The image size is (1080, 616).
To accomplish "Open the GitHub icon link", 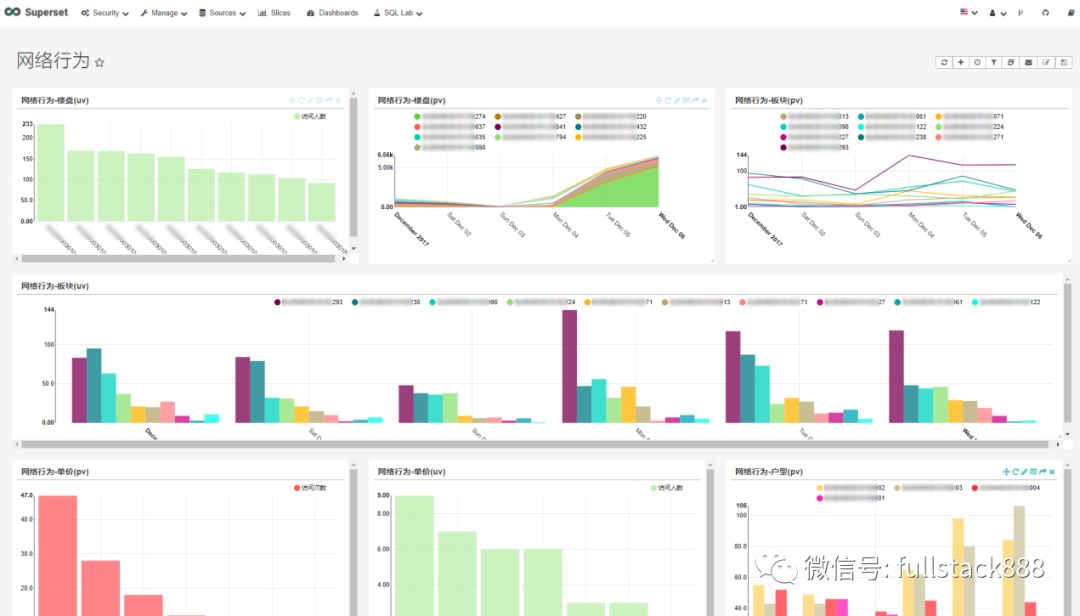I will tap(1046, 12).
